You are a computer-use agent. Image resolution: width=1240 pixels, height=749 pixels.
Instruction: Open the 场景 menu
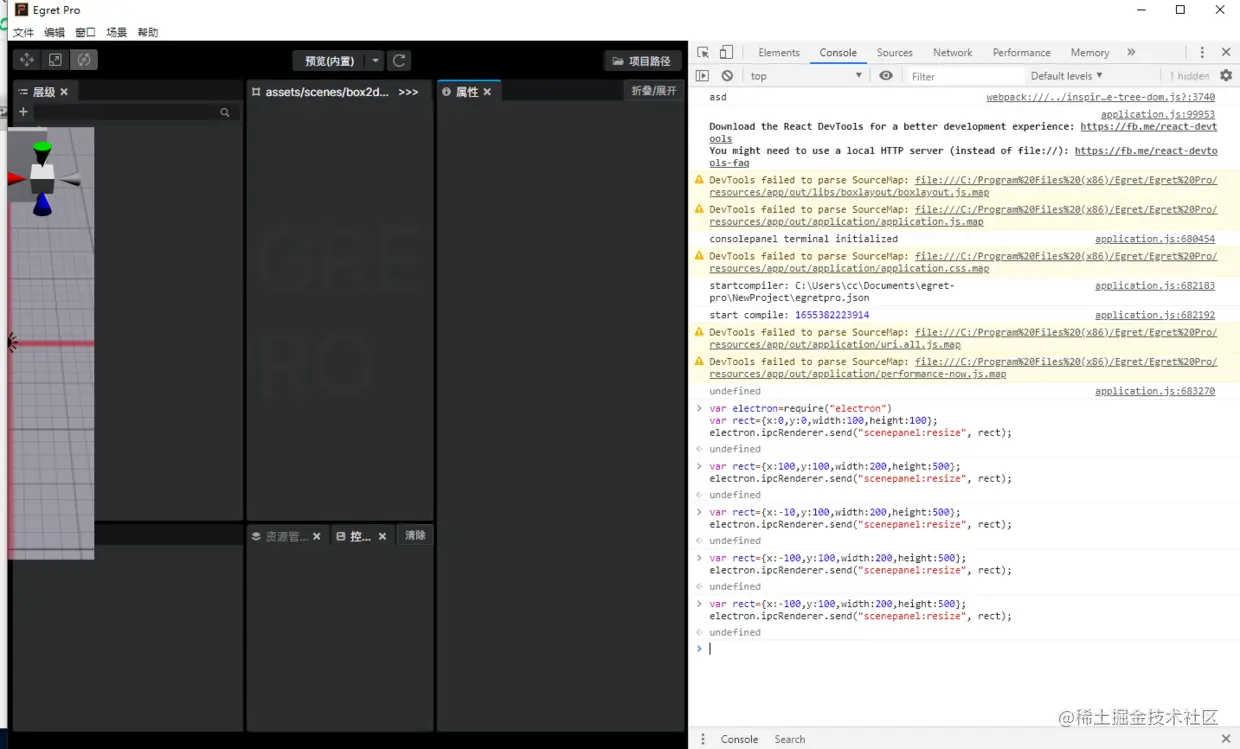click(x=117, y=33)
